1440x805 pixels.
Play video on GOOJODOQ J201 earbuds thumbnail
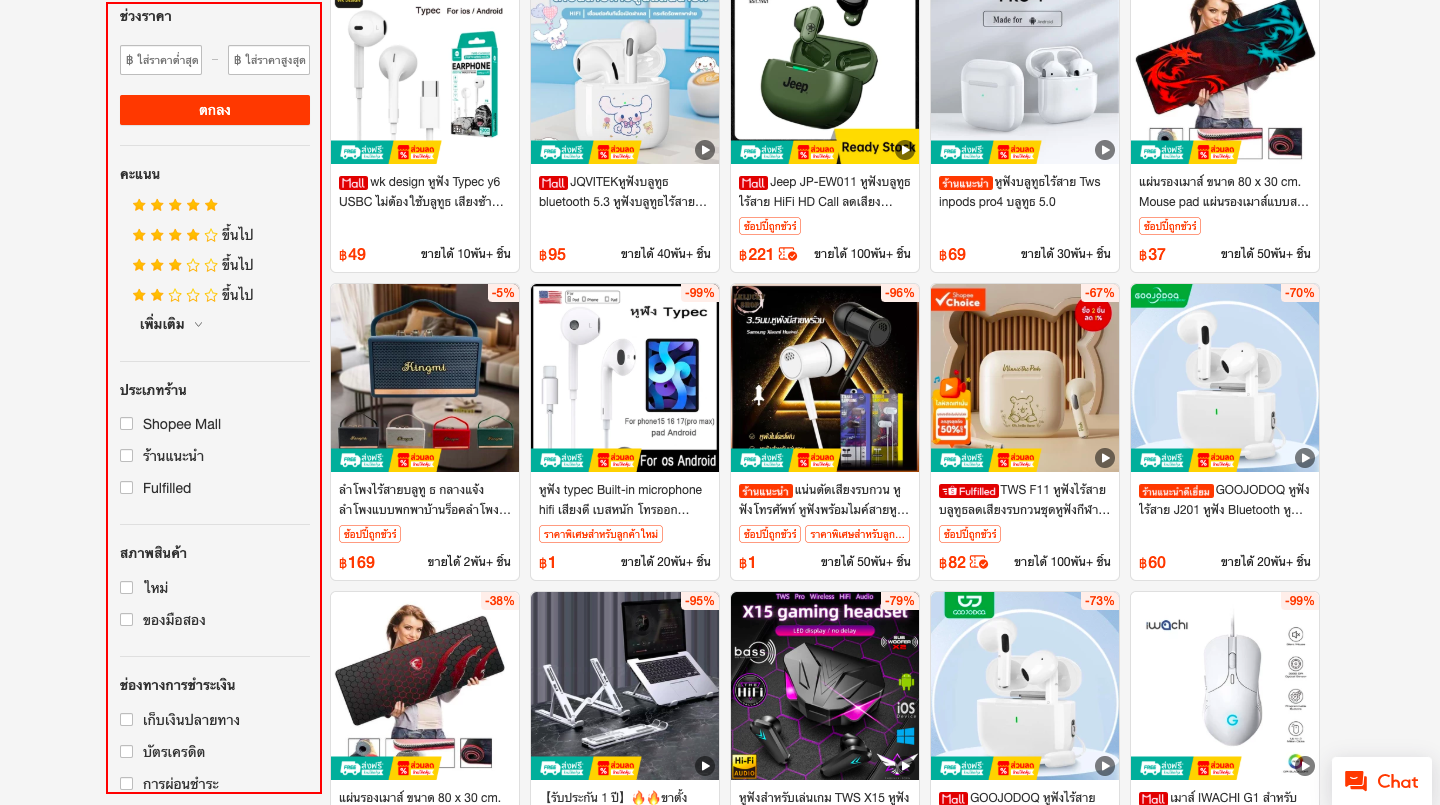[1305, 458]
